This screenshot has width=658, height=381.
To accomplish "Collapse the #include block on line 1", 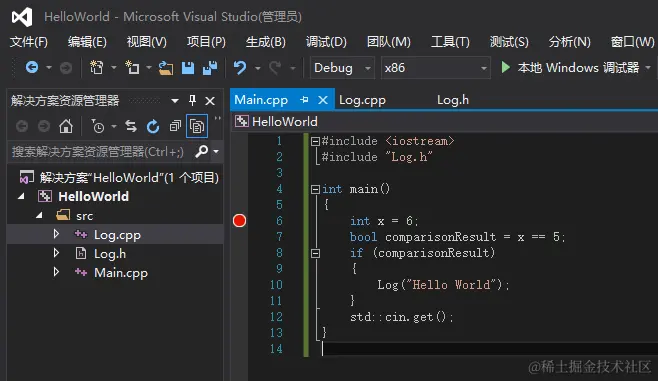I will click(x=315, y=141).
